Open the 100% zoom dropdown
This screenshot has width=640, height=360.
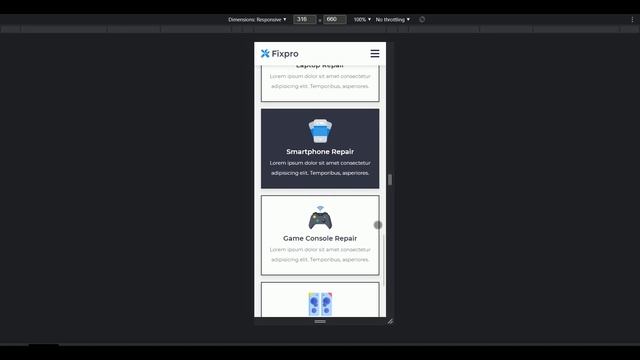tap(362, 20)
